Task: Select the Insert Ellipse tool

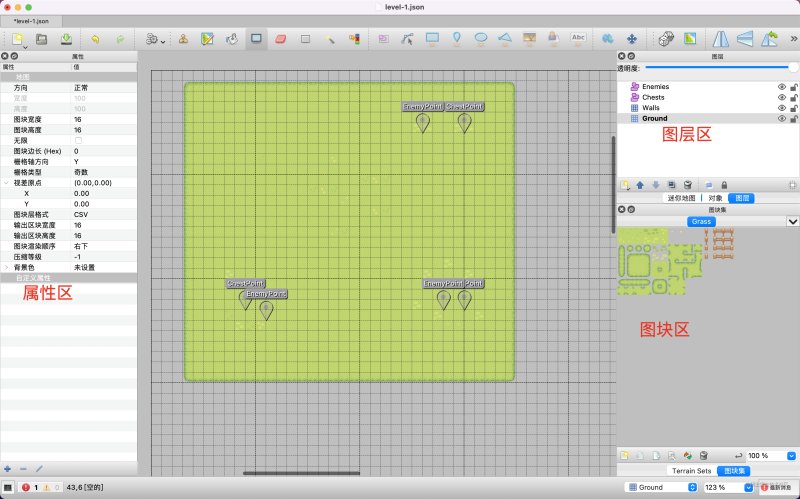Action: pos(481,39)
